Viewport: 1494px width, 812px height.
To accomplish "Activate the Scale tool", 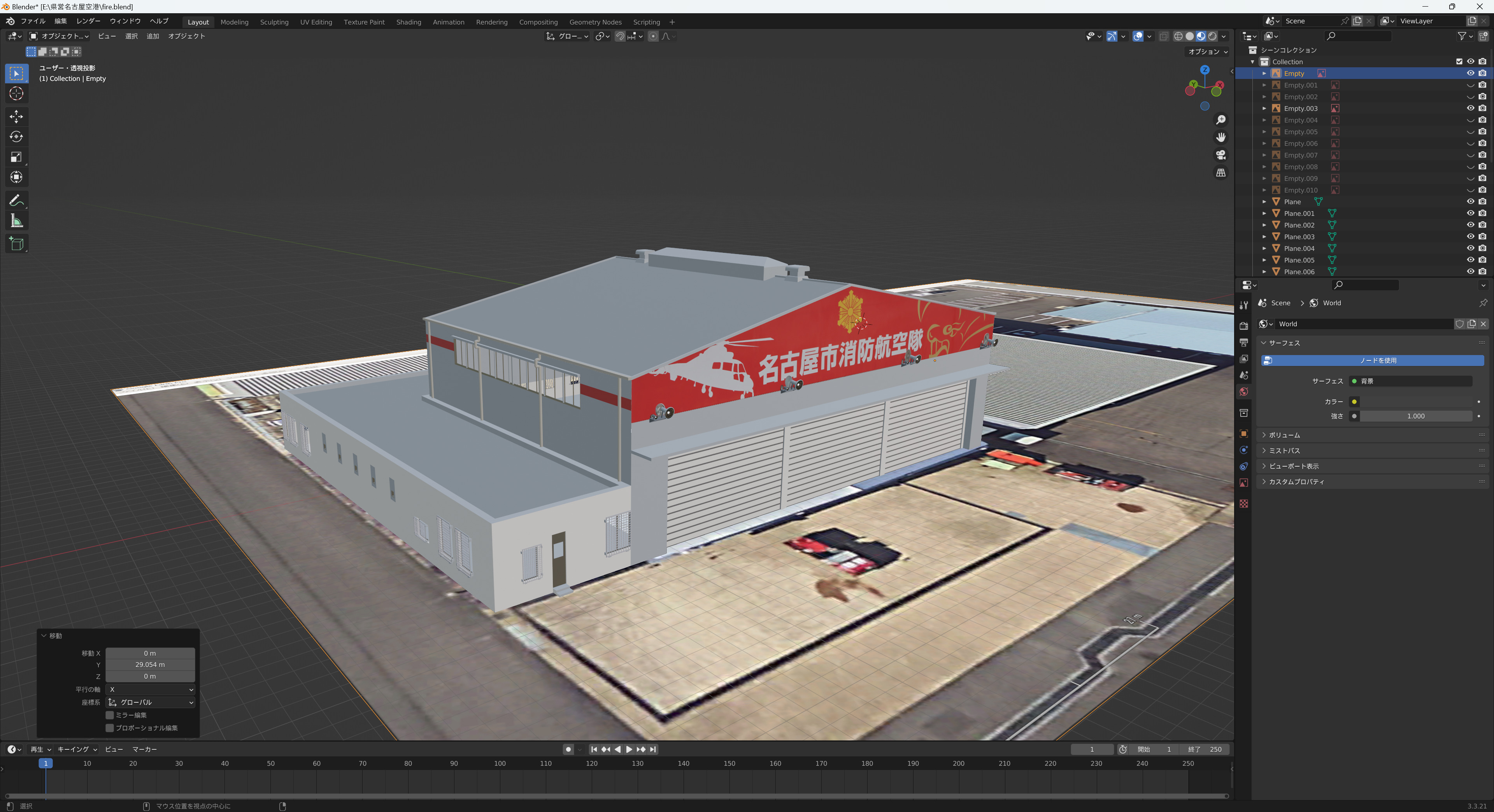I will 16,157.
